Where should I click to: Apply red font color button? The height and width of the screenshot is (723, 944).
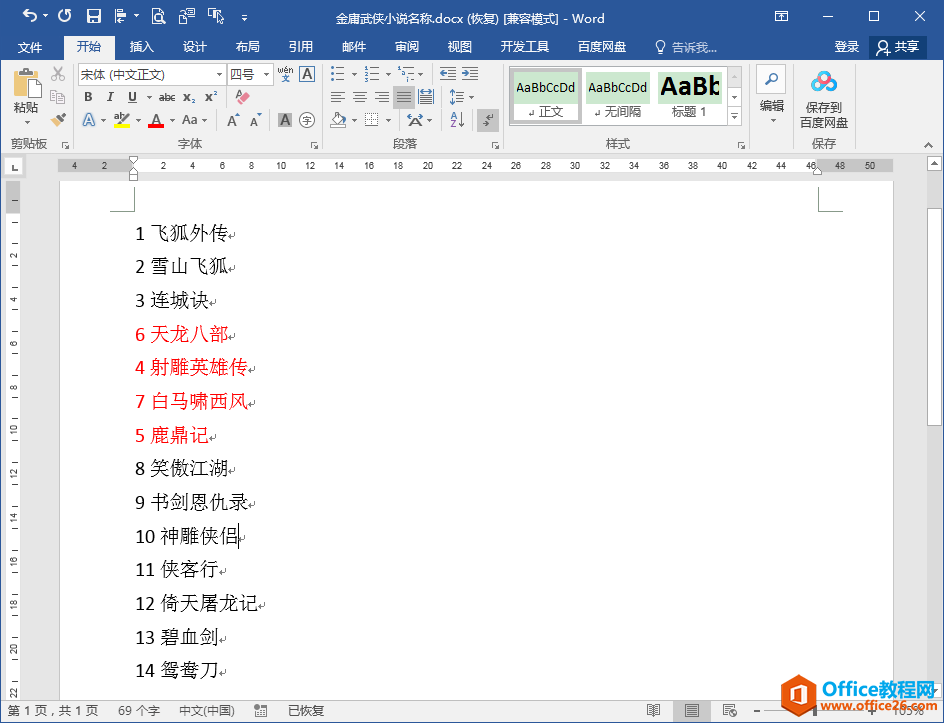click(x=157, y=120)
